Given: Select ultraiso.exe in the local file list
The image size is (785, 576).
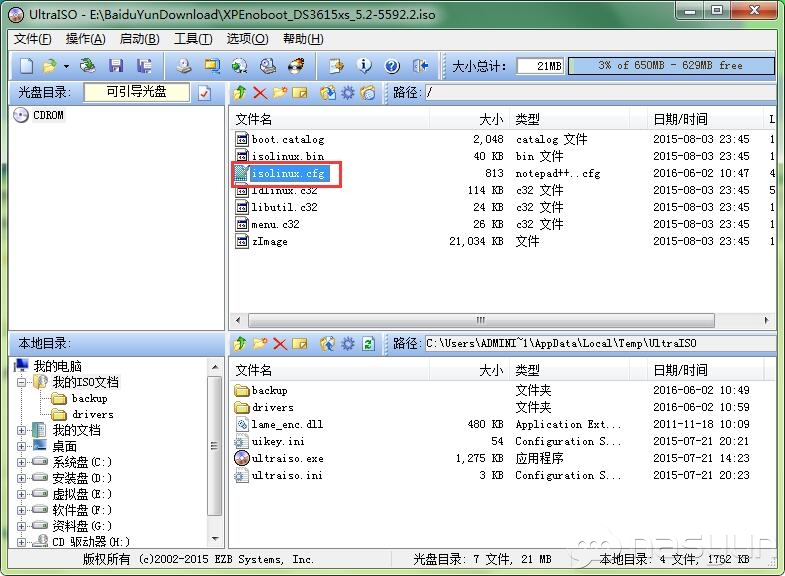Looking at the screenshot, I should (x=287, y=458).
